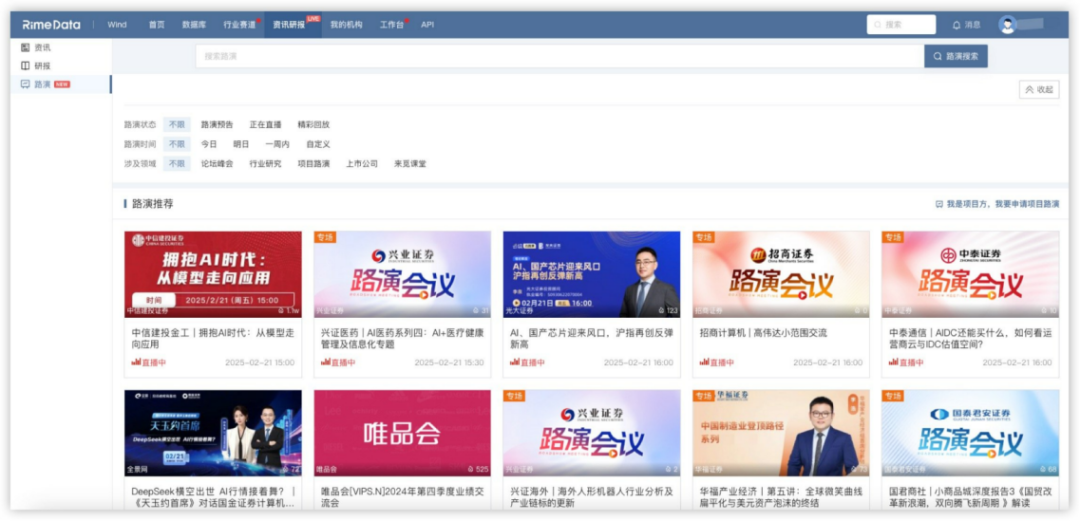1080x521 pixels.
Task: Open 兴业证券 路演会议 thumbnail for 兴证医药
Action: 402,274
